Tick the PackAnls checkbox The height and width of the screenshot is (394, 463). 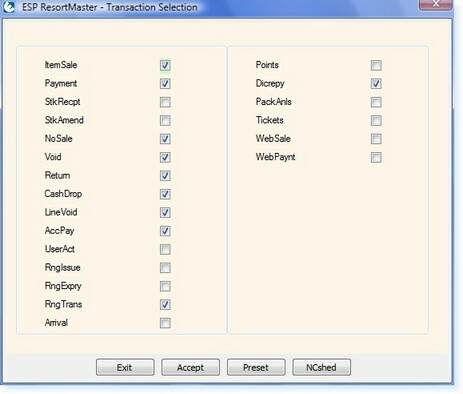pos(376,102)
